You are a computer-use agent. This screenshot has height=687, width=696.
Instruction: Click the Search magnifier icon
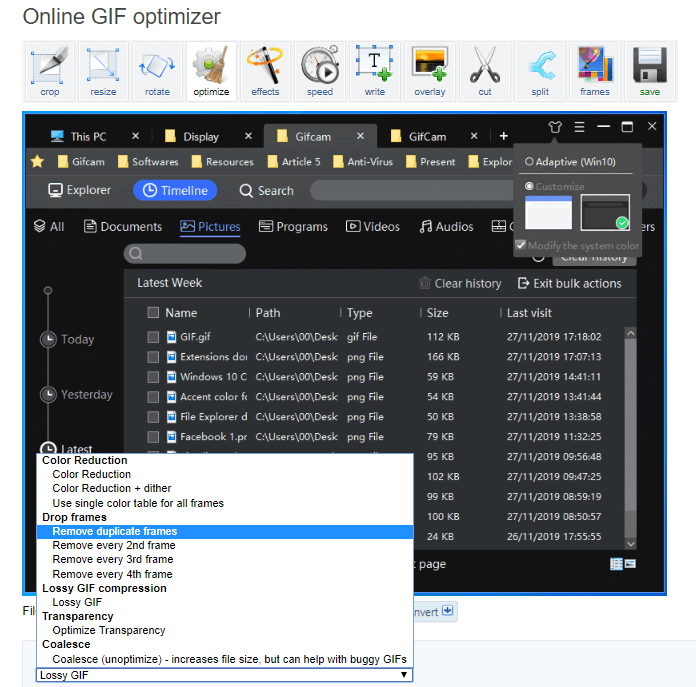246,191
